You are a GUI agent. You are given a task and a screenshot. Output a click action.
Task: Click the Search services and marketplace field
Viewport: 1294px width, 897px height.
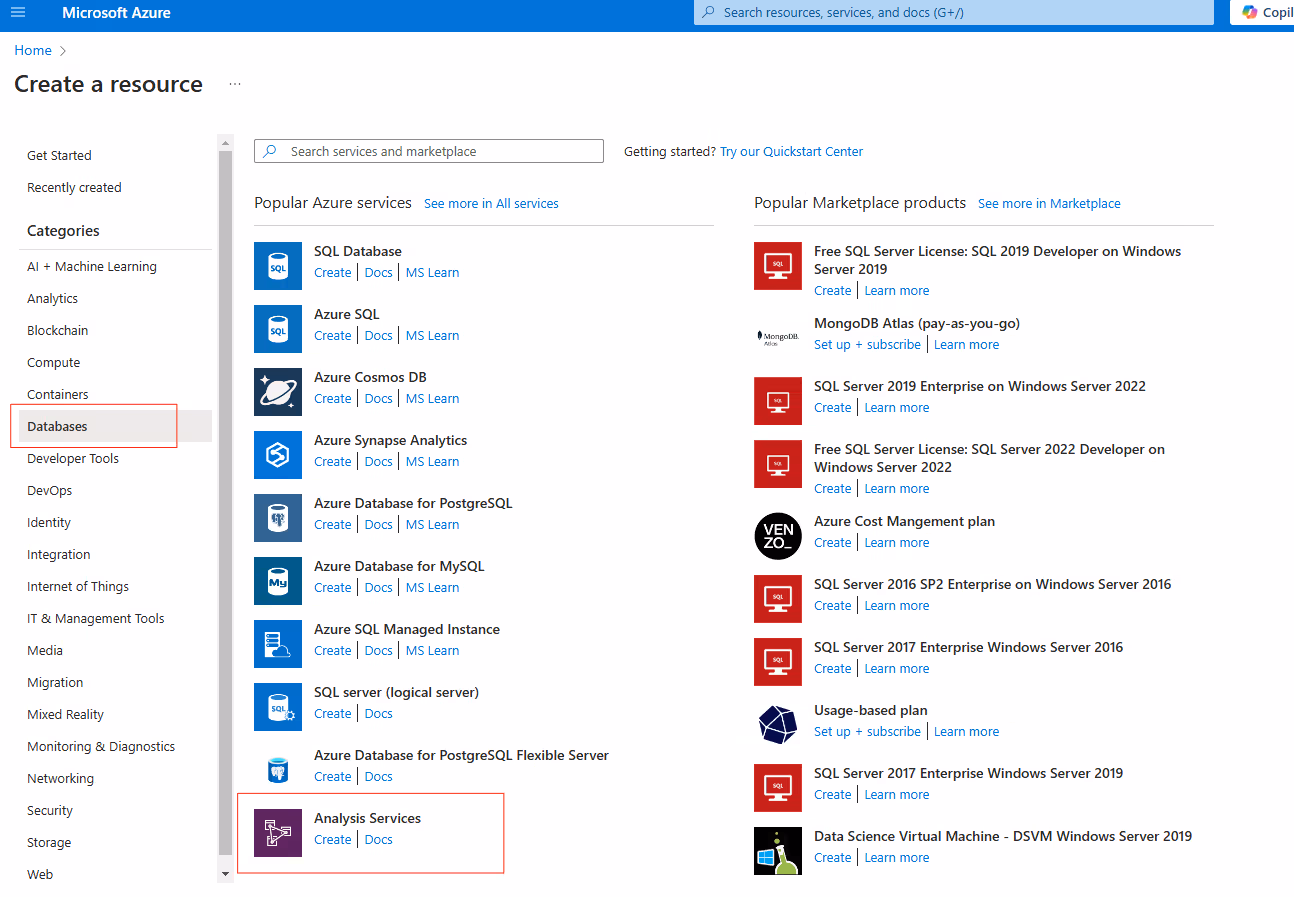pyautogui.click(x=429, y=151)
